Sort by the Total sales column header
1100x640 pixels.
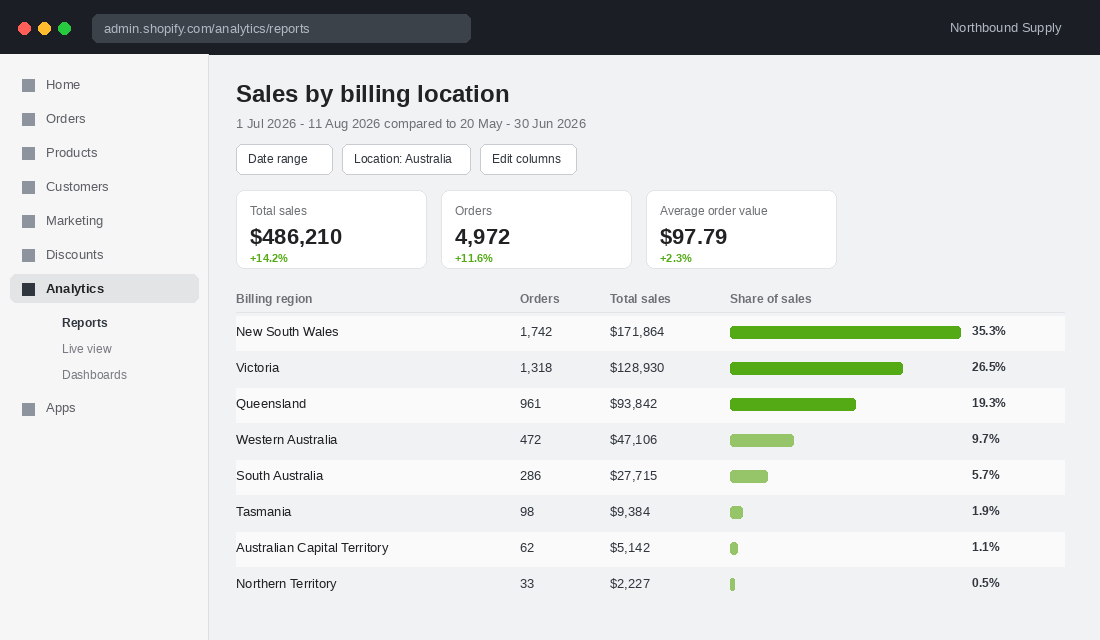[x=640, y=299]
